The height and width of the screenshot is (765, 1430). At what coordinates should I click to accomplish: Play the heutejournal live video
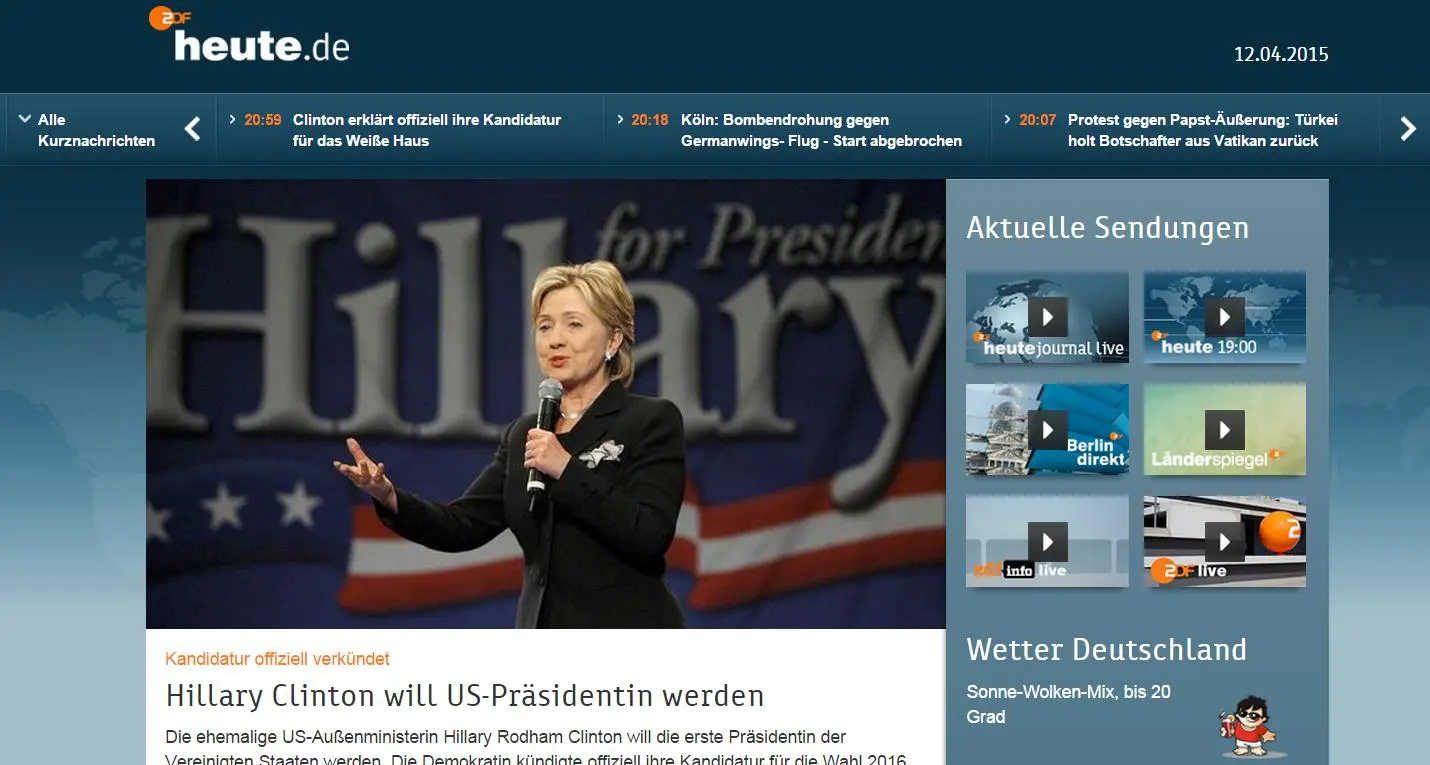[1047, 315]
